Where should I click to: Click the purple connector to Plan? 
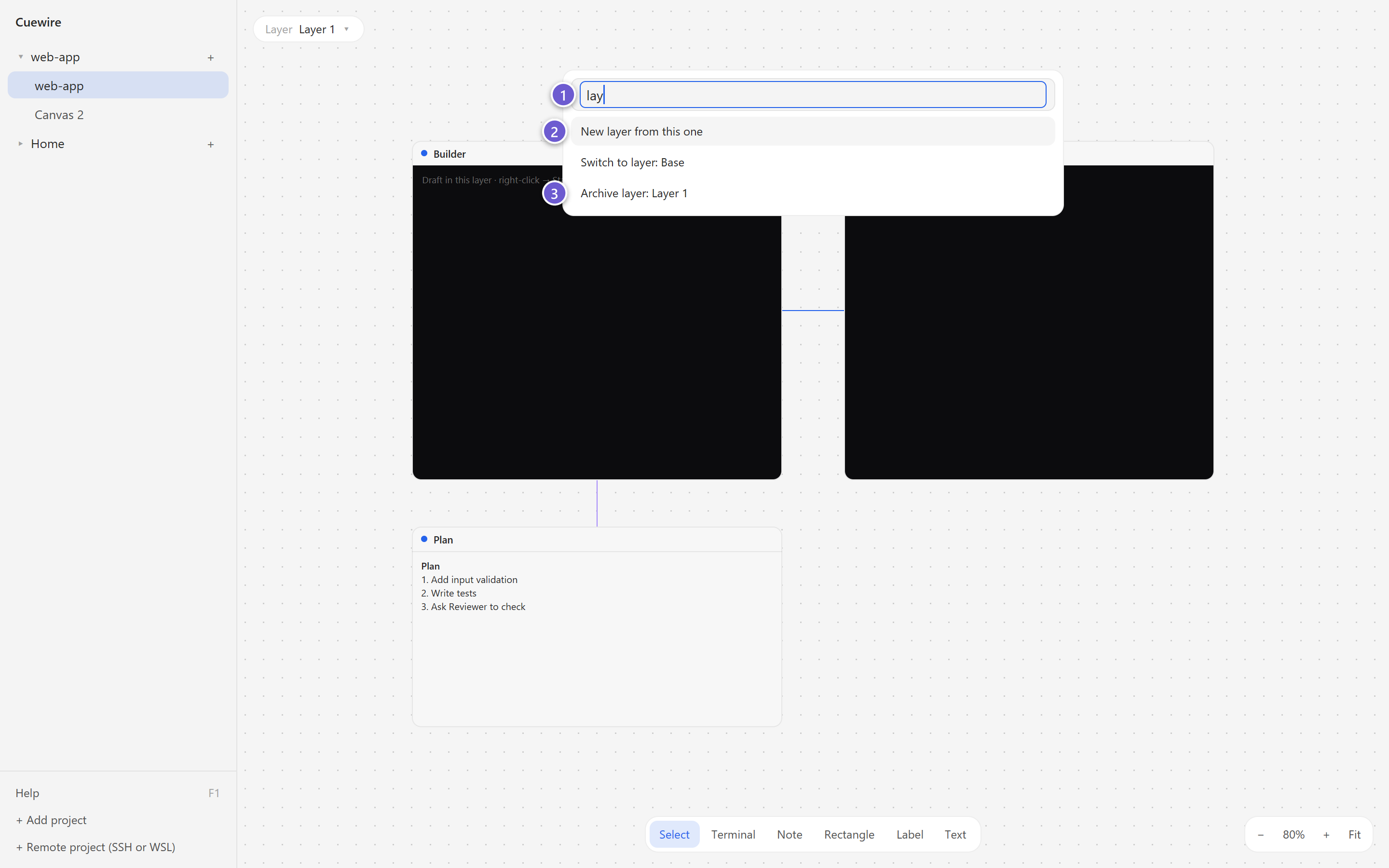click(x=597, y=503)
